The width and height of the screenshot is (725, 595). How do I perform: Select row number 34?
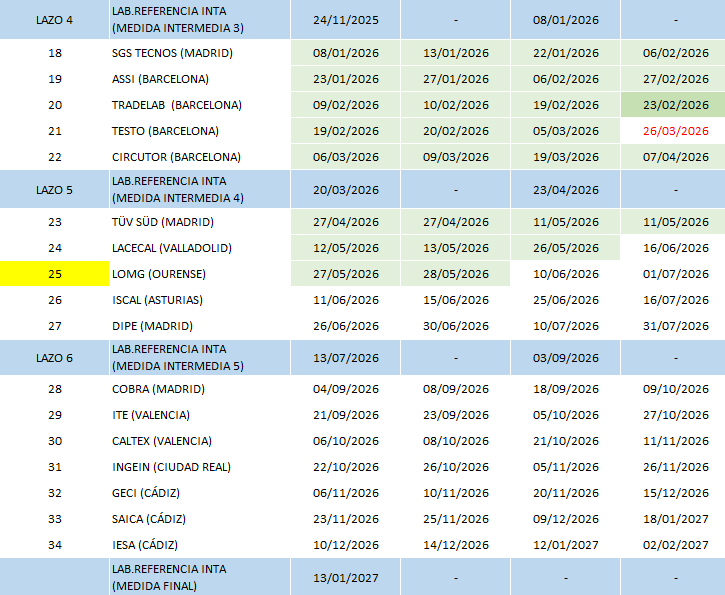(x=55, y=545)
